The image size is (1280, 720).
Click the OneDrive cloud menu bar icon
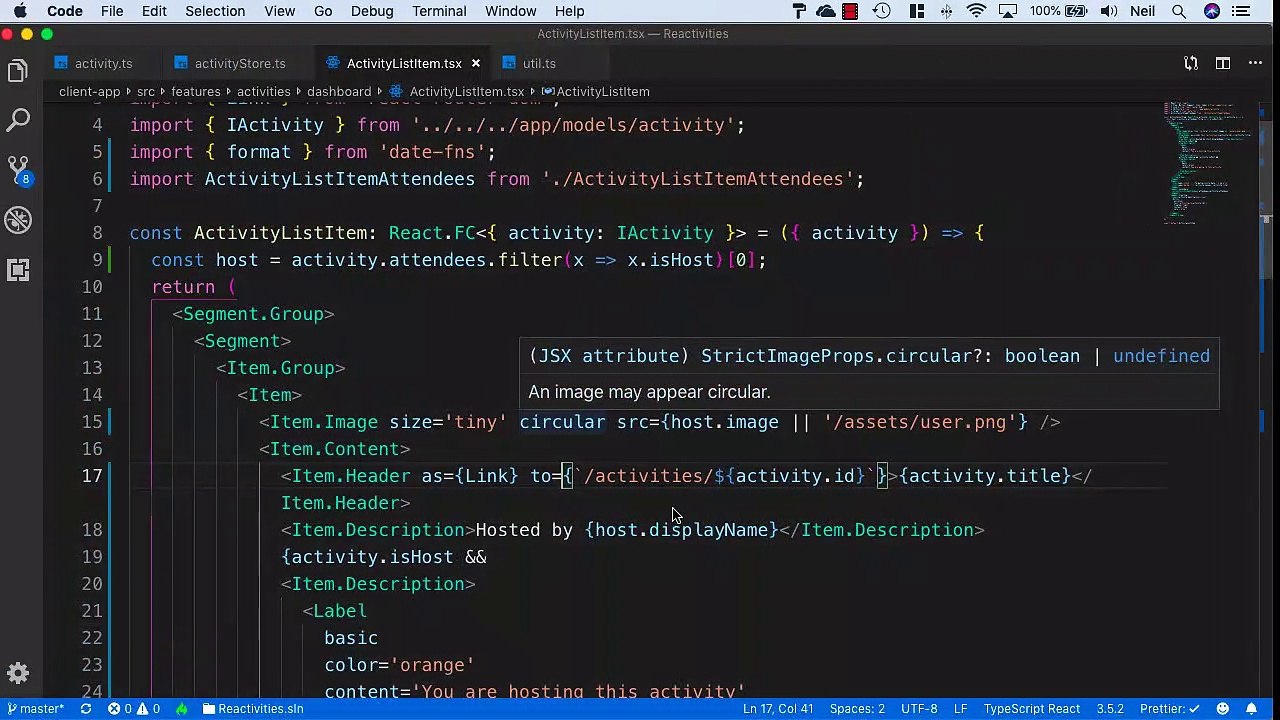pos(826,11)
